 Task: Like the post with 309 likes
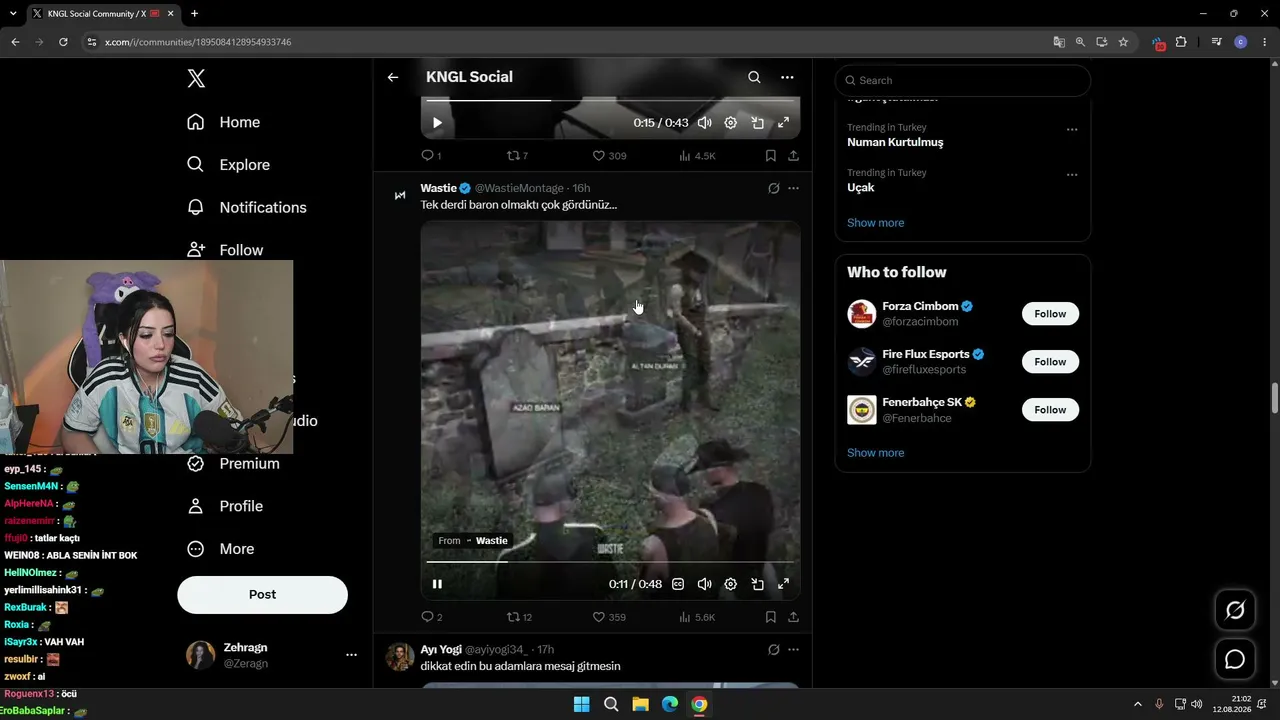(609, 156)
